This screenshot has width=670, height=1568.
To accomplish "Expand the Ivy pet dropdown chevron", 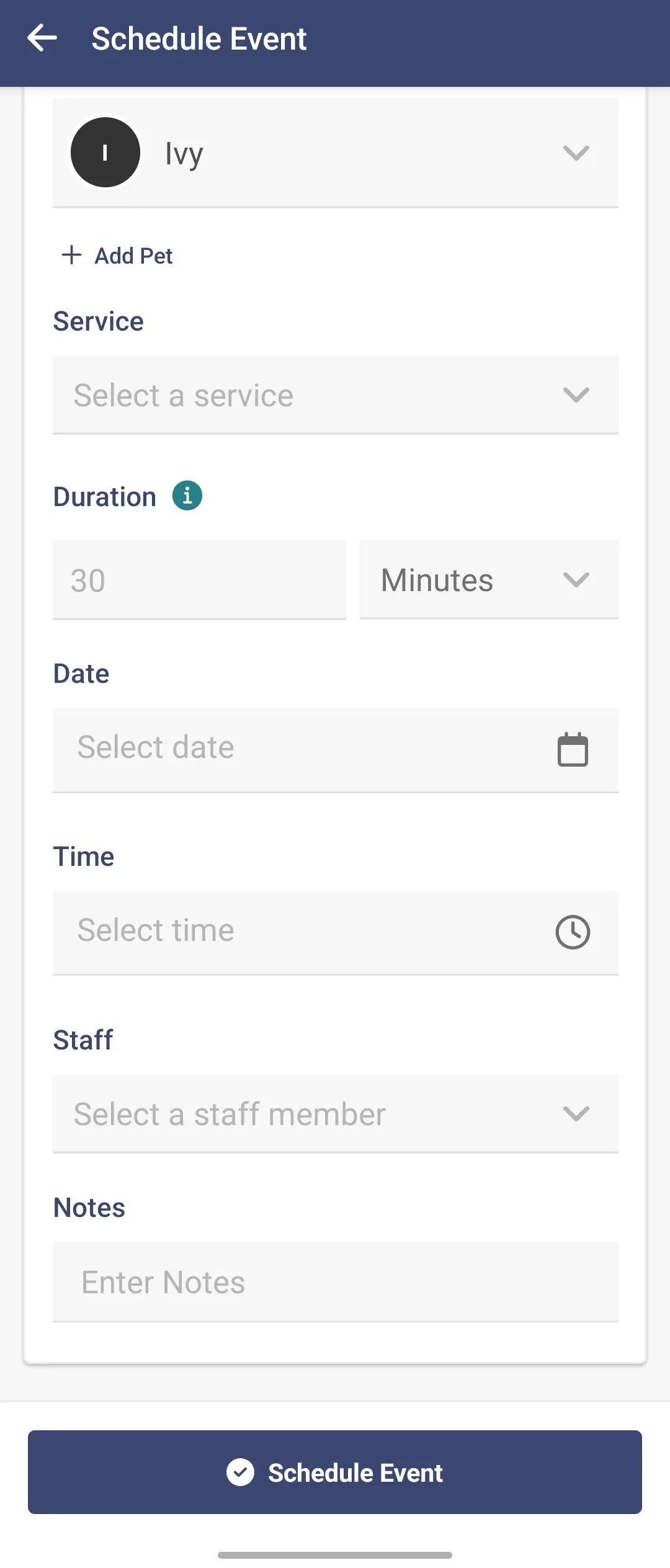I will pyautogui.click(x=576, y=153).
